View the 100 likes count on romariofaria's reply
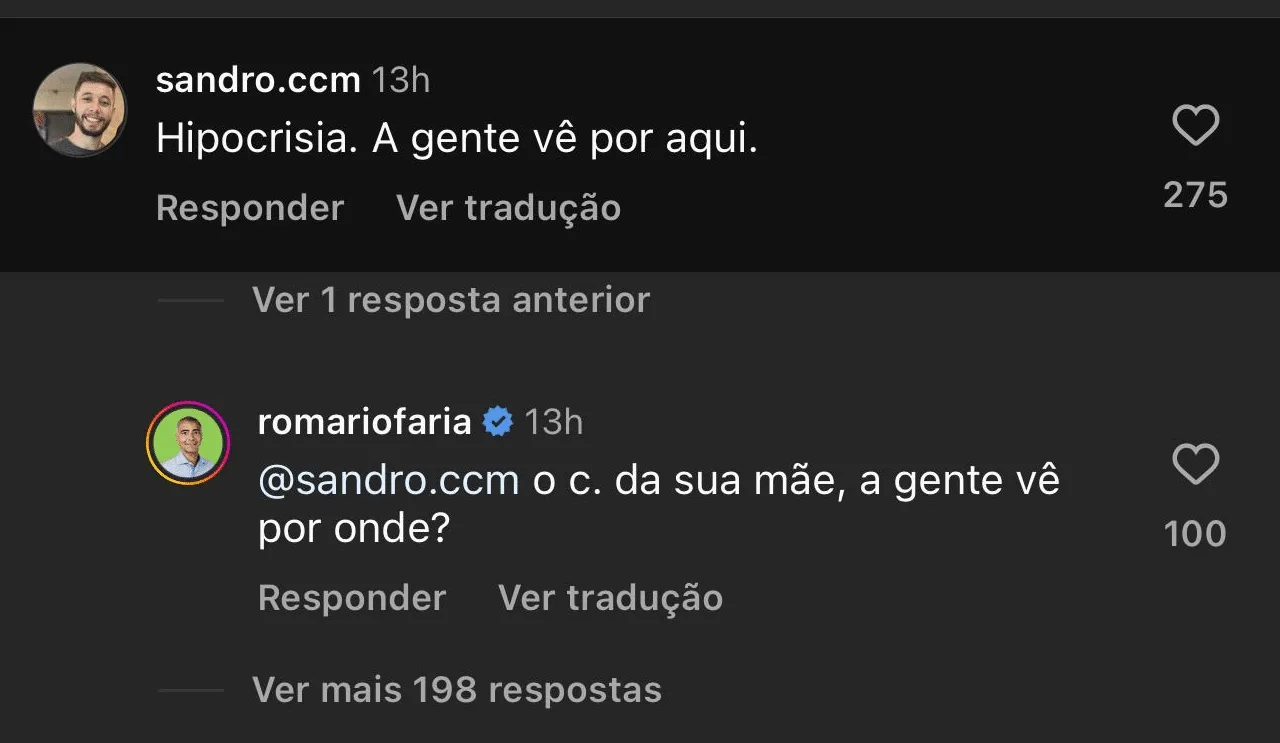The width and height of the screenshot is (1280, 743). 1195,534
